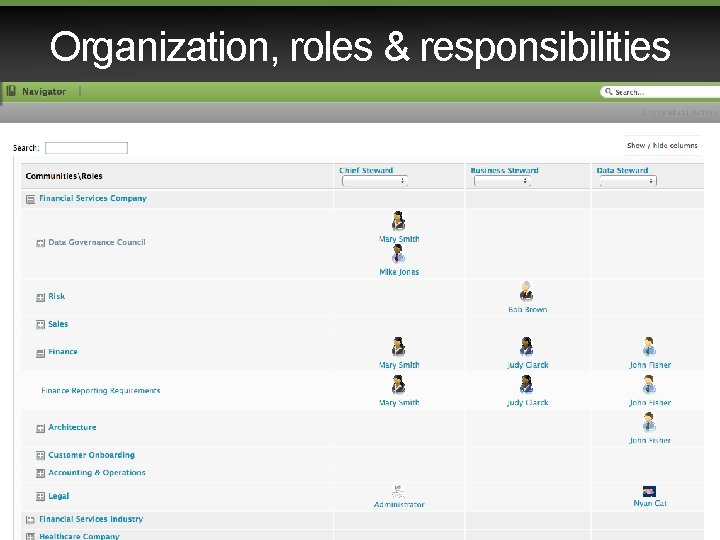Click Mary Smith avatar in Data Governance Council row

coord(398,221)
